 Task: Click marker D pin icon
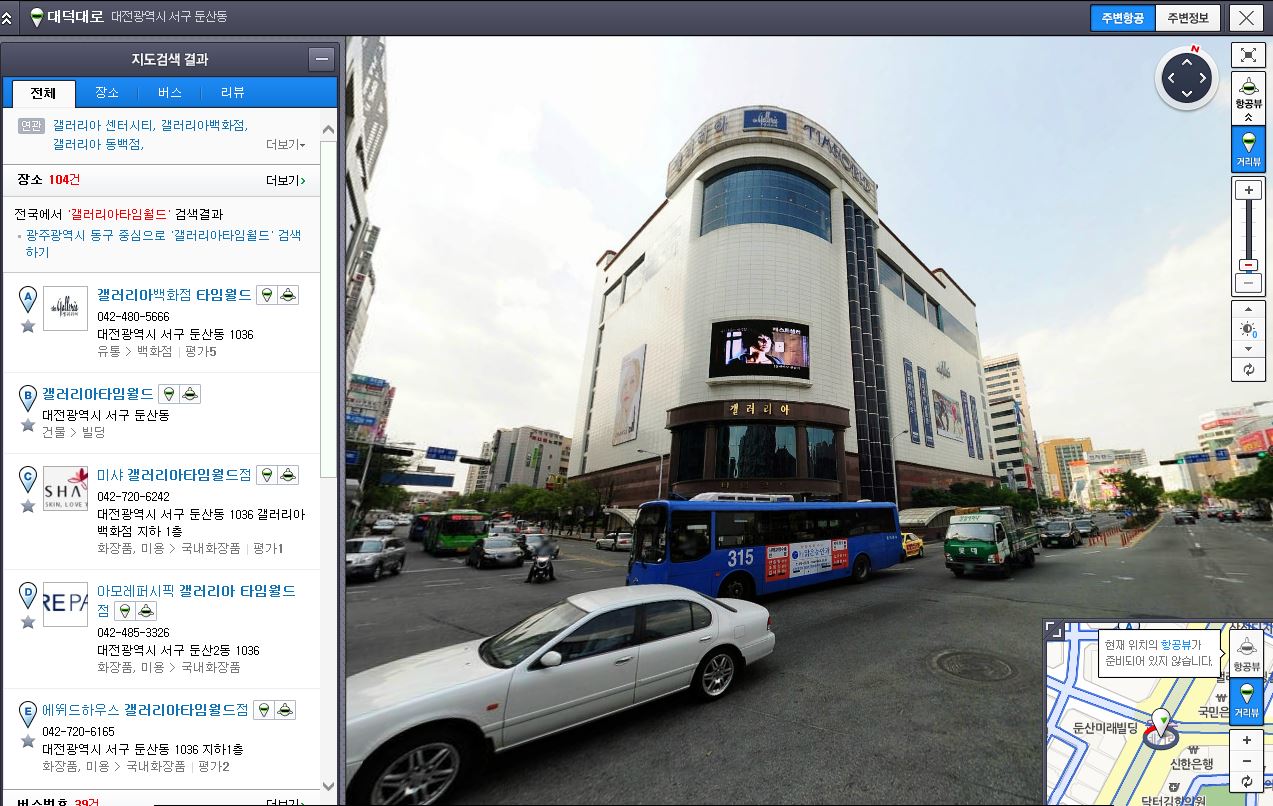[28, 595]
